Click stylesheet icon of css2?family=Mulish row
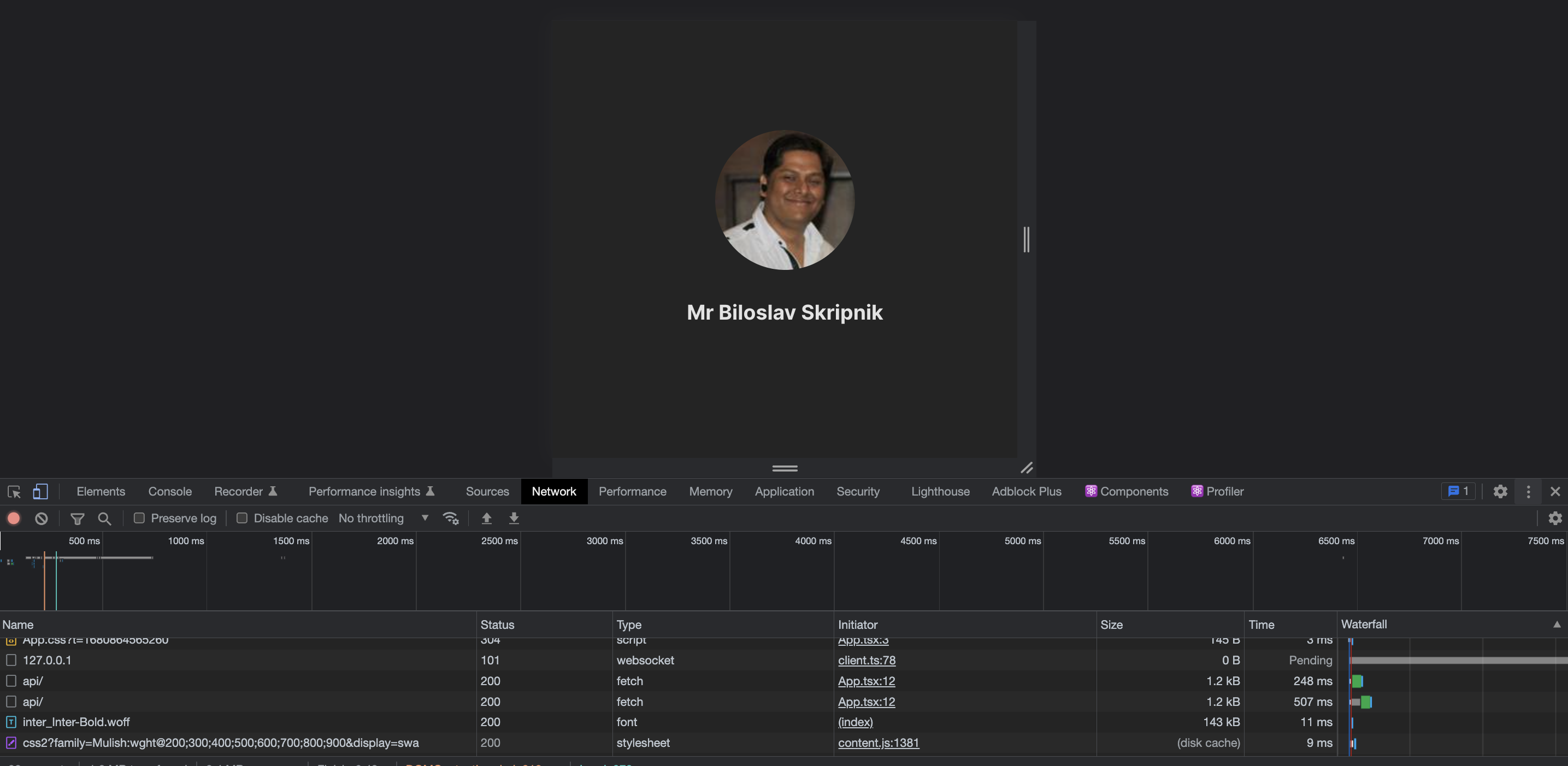 [x=11, y=743]
